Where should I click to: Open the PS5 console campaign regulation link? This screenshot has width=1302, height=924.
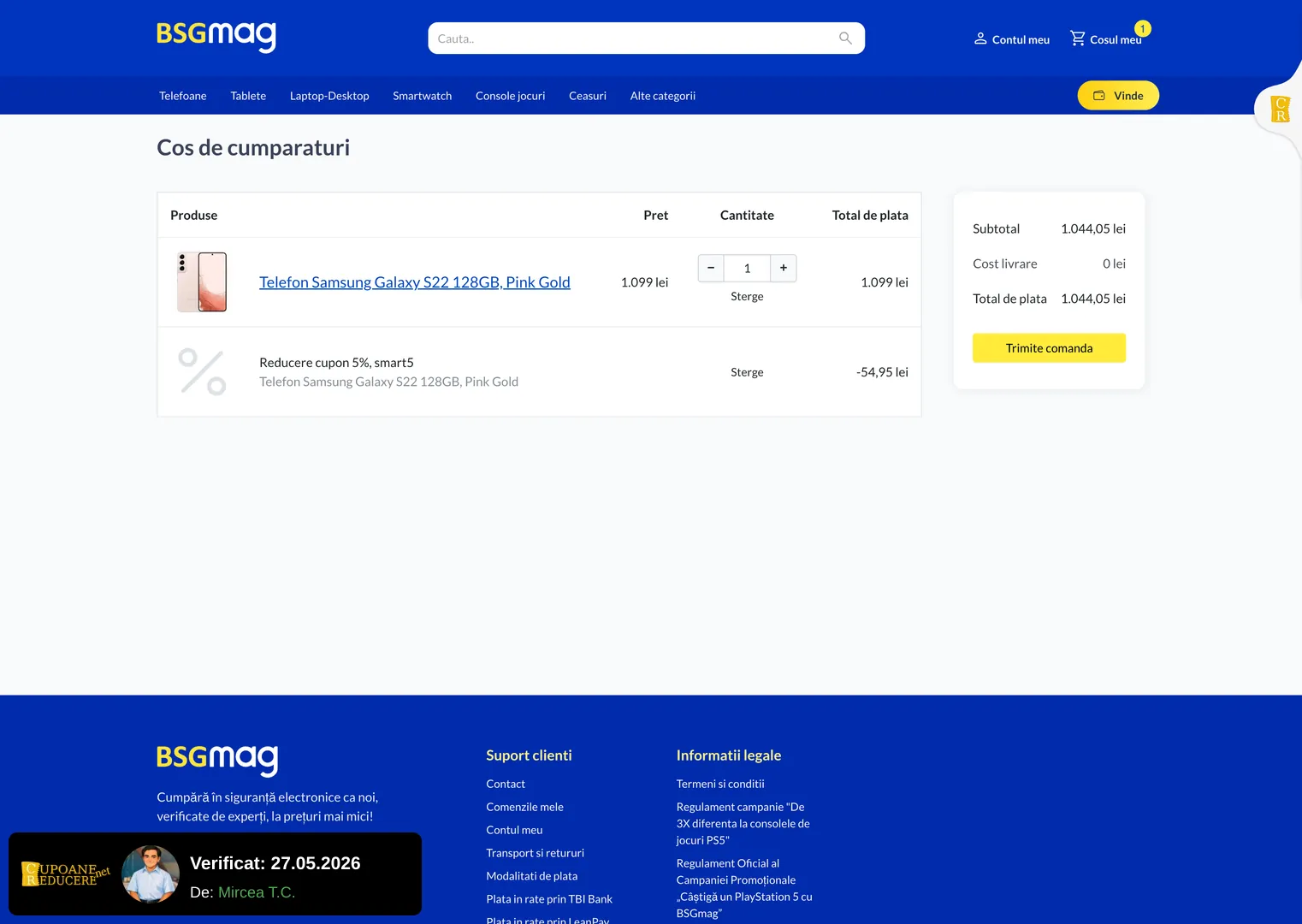(x=743, y=824)
